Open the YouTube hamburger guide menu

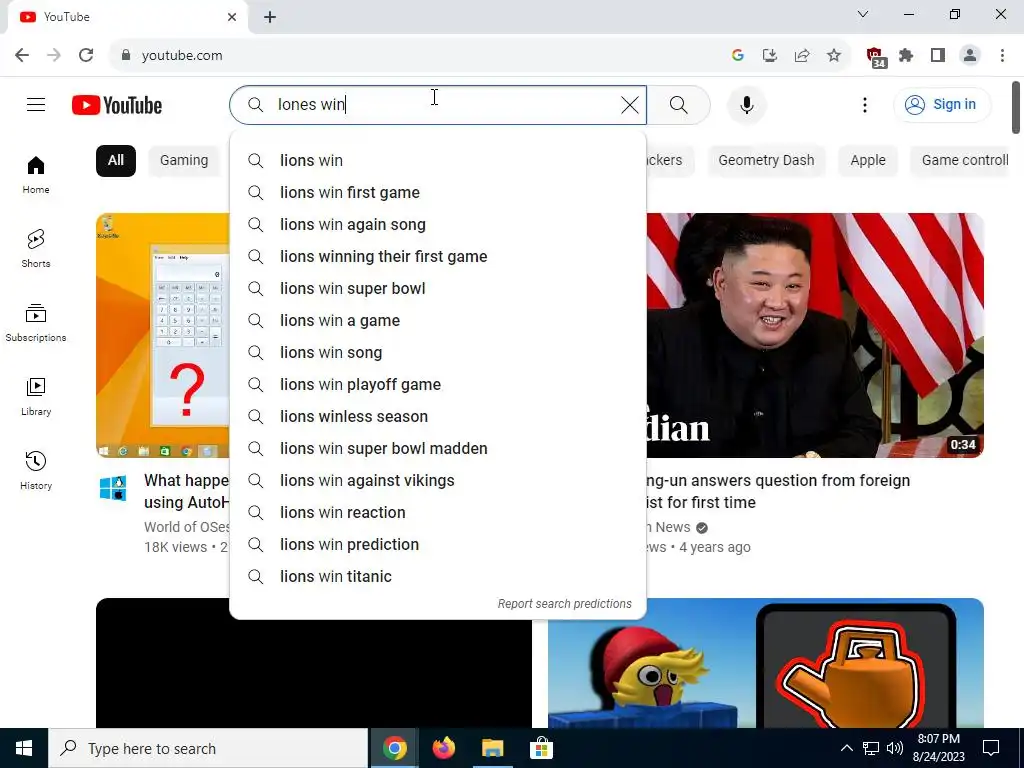[36, 104]
